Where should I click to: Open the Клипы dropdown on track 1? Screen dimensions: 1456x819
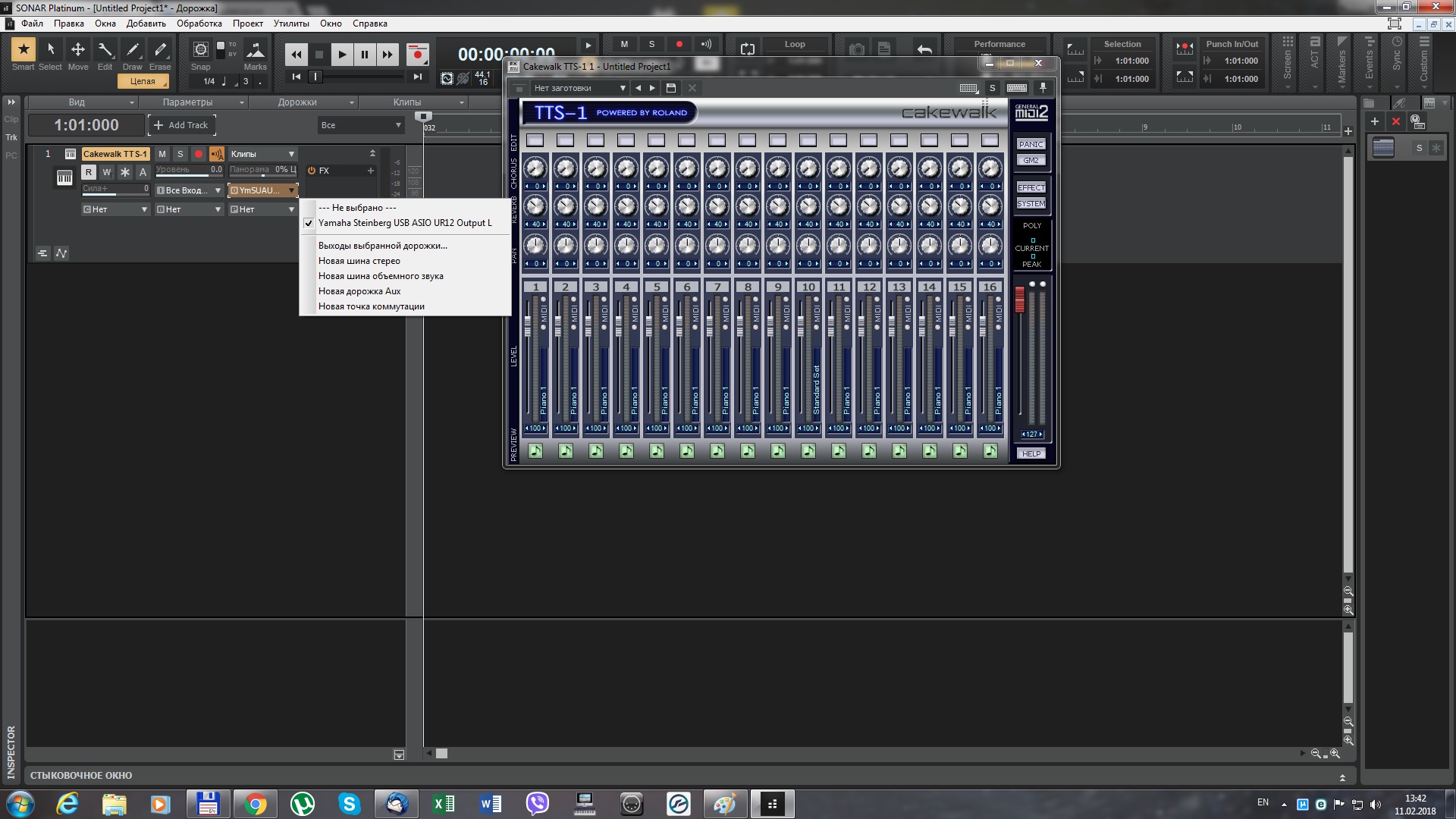262,154
